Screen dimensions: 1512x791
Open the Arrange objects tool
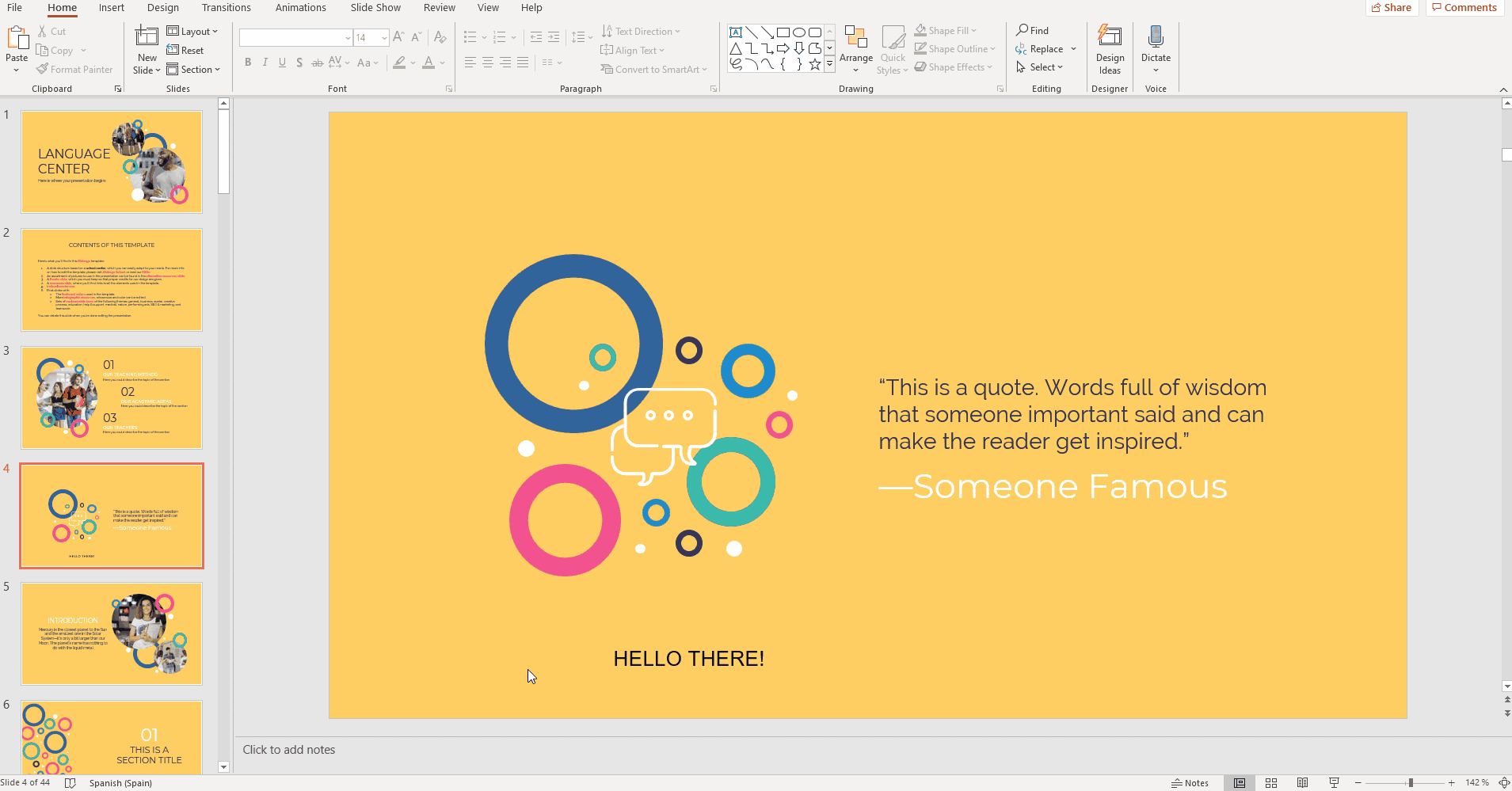[x=855, y=49]
